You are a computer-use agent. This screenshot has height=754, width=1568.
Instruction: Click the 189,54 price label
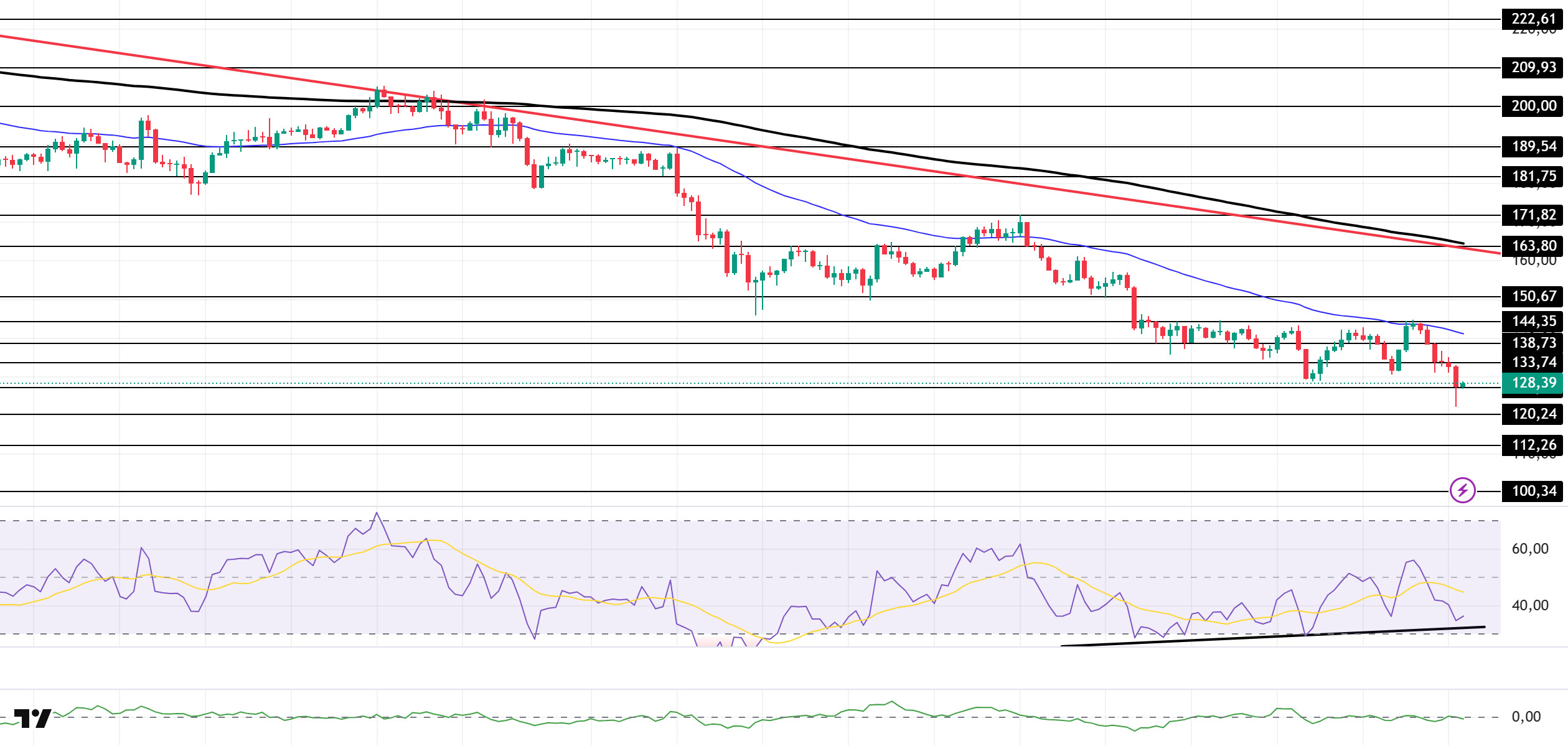1533,146
